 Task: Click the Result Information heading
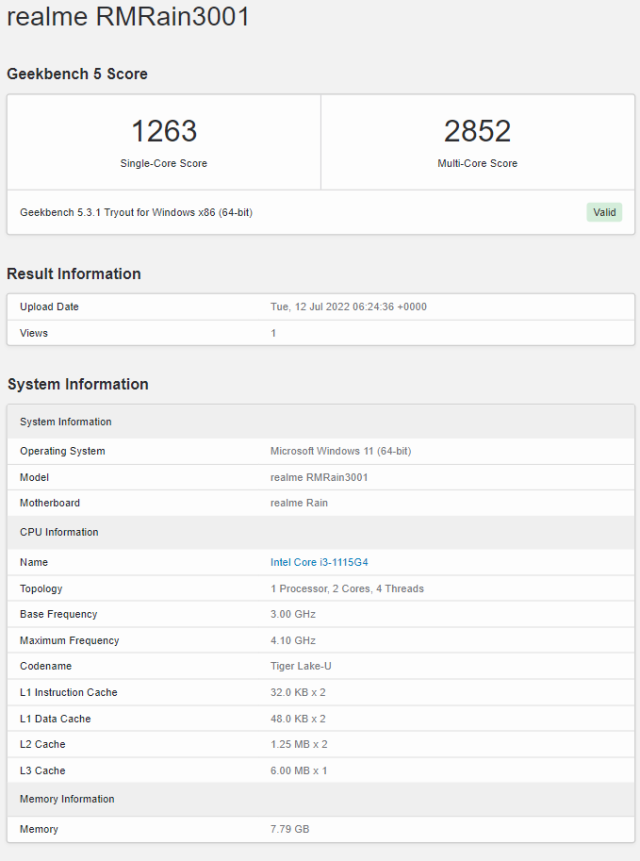[74, 274]
